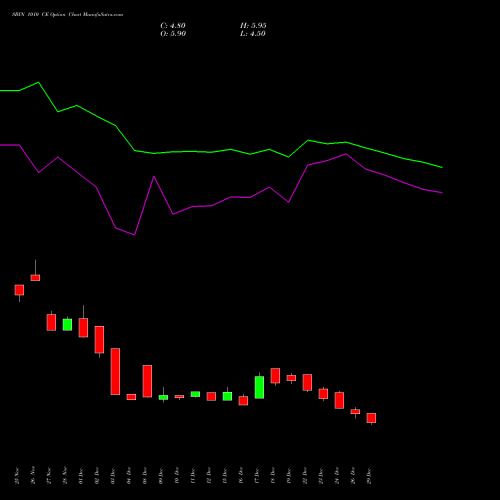Select the open value 'O: 5.90'

coord(173,34)
